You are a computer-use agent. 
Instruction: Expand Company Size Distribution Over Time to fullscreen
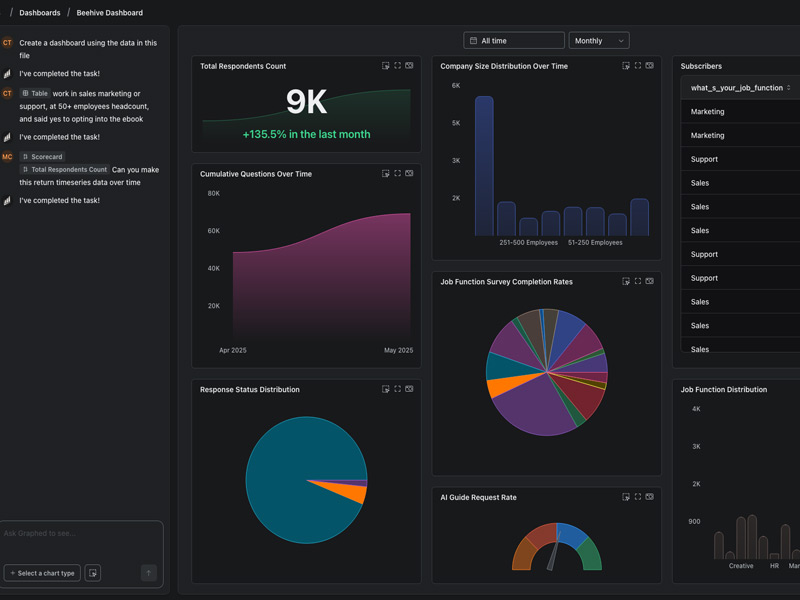pyautogui.click(x=638, y=66)
